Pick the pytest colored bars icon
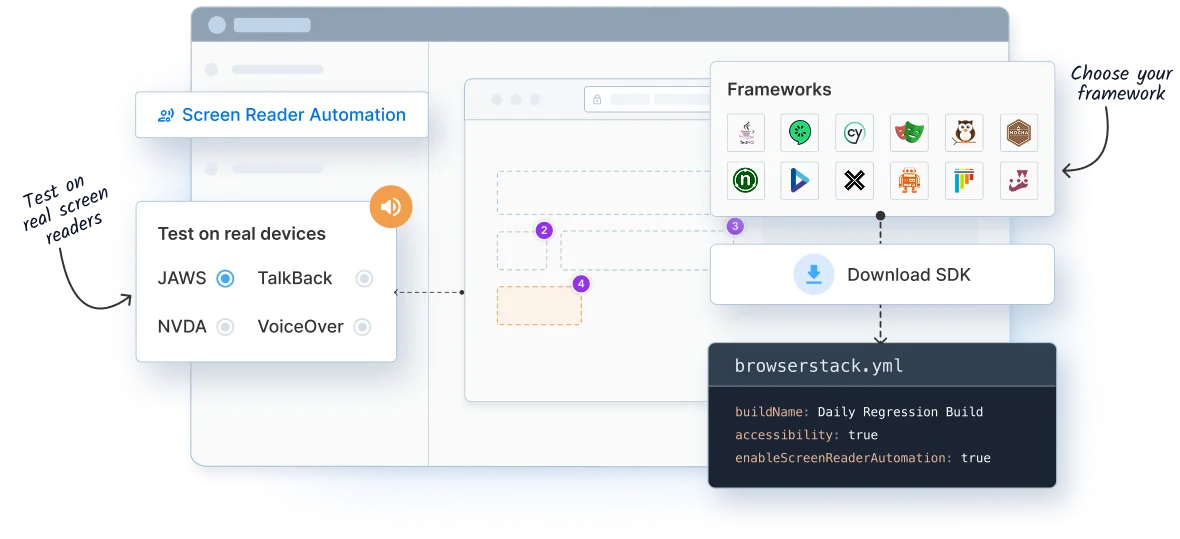Image resolution: width=1180 pixels, height=539 pixels. click(964, 181)
